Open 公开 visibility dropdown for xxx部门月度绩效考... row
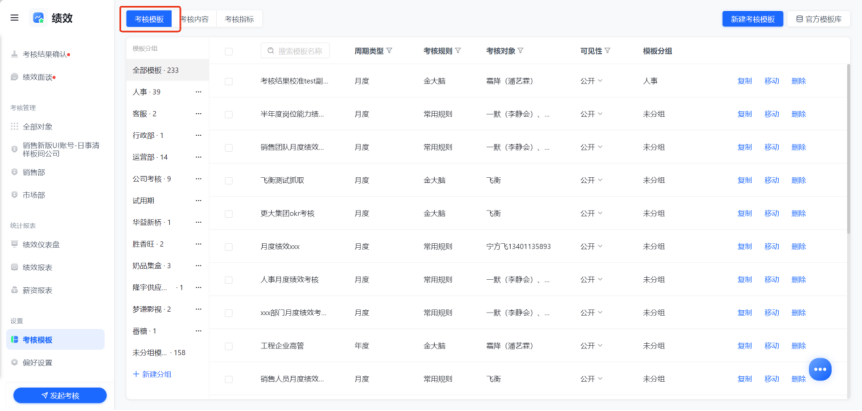 pyautogui.click(x=591, y=312)
